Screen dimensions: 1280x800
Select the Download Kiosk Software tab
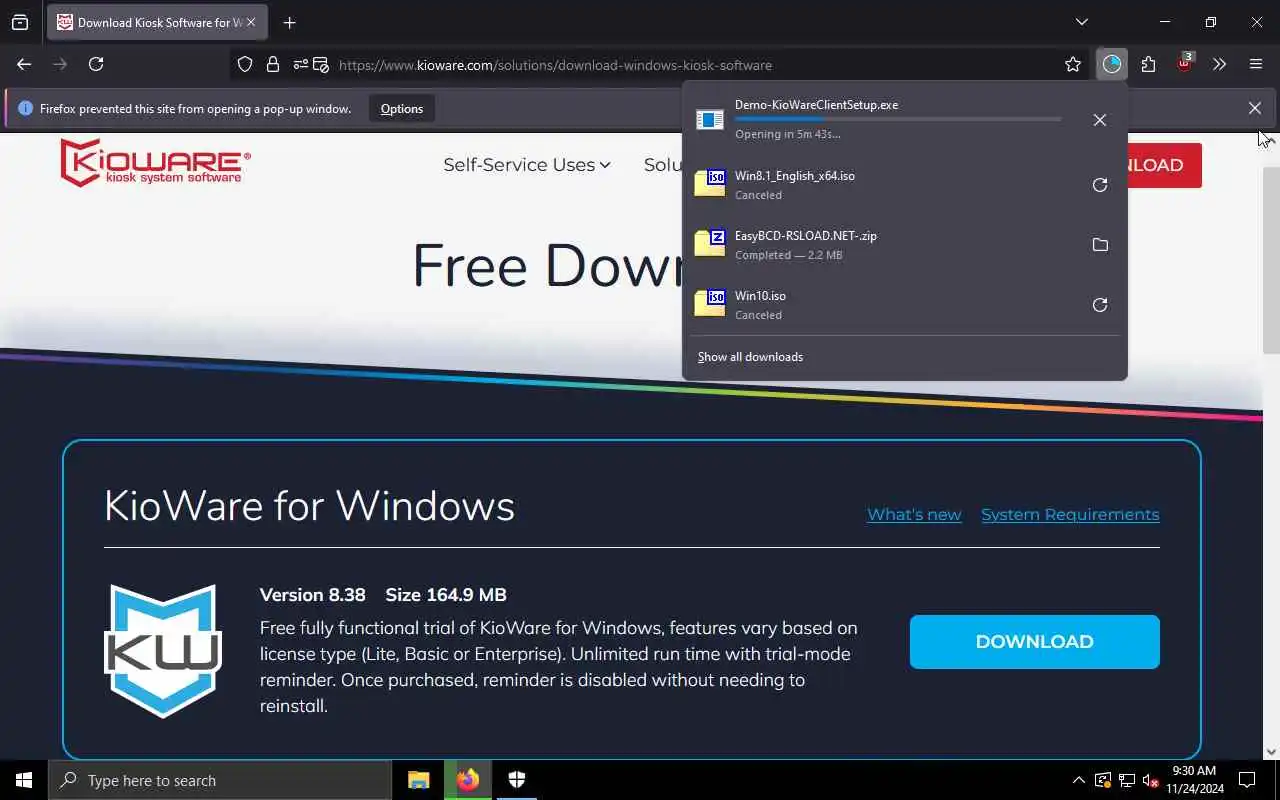[x=156, y=22]
